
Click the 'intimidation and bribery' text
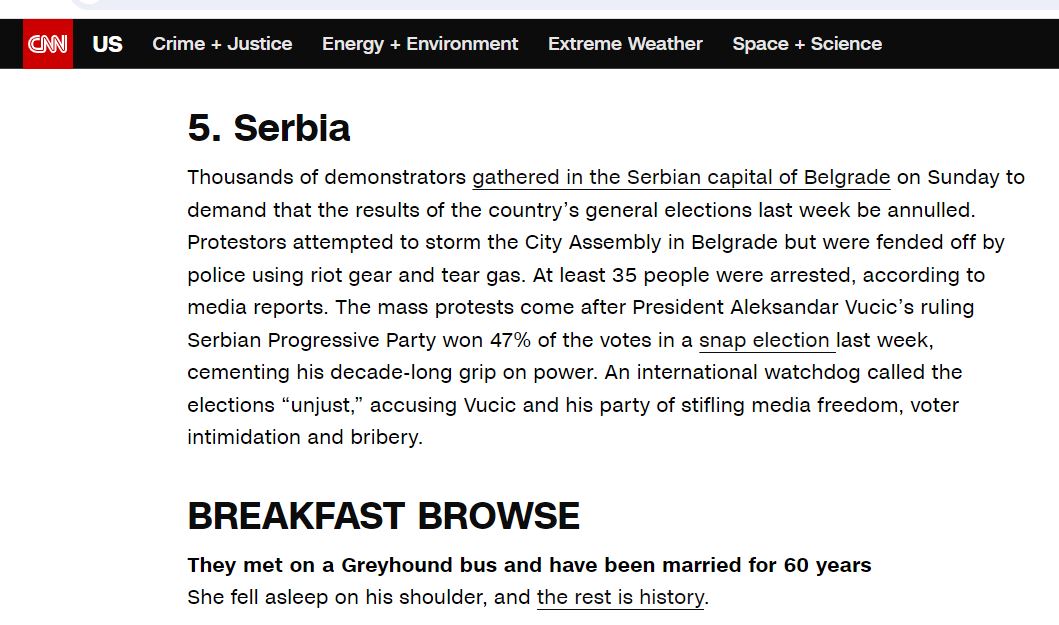pos(302,437)
